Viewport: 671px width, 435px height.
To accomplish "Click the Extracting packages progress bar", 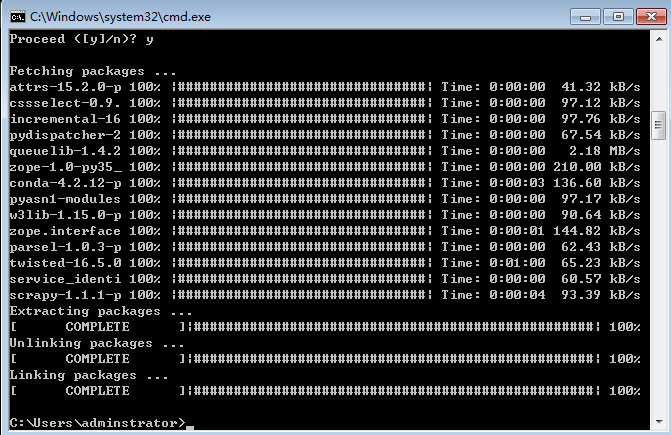I will pyautogui.click(x=394, y=327).
